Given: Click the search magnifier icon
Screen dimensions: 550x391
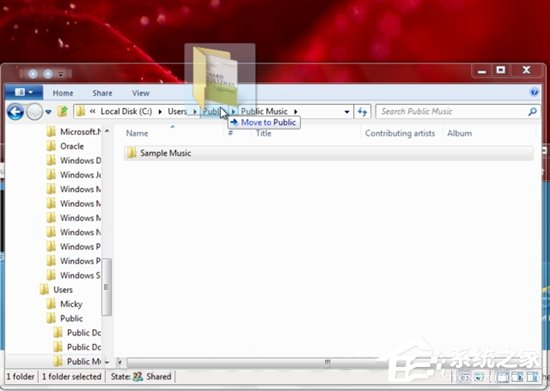Looking at the screenshot, I should 532,112.
